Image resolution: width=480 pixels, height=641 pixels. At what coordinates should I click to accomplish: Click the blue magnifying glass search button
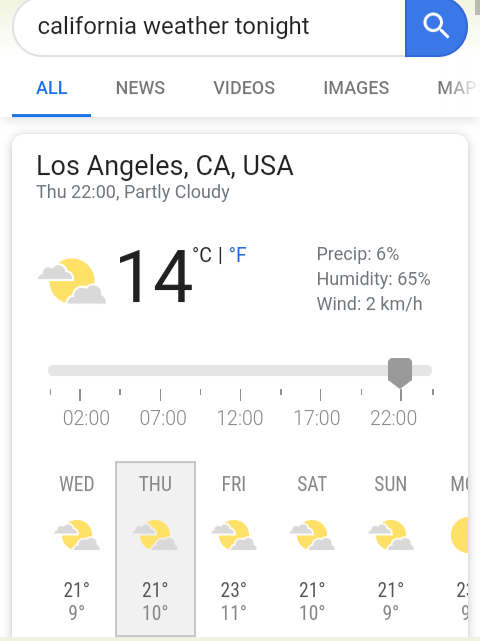436,26
